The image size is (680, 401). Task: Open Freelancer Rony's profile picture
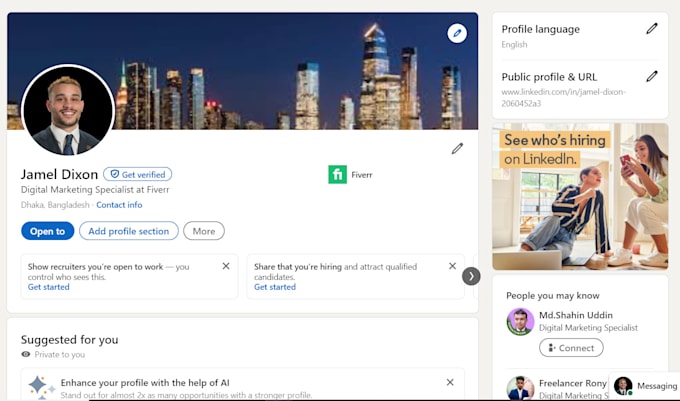tap(520, 388)
